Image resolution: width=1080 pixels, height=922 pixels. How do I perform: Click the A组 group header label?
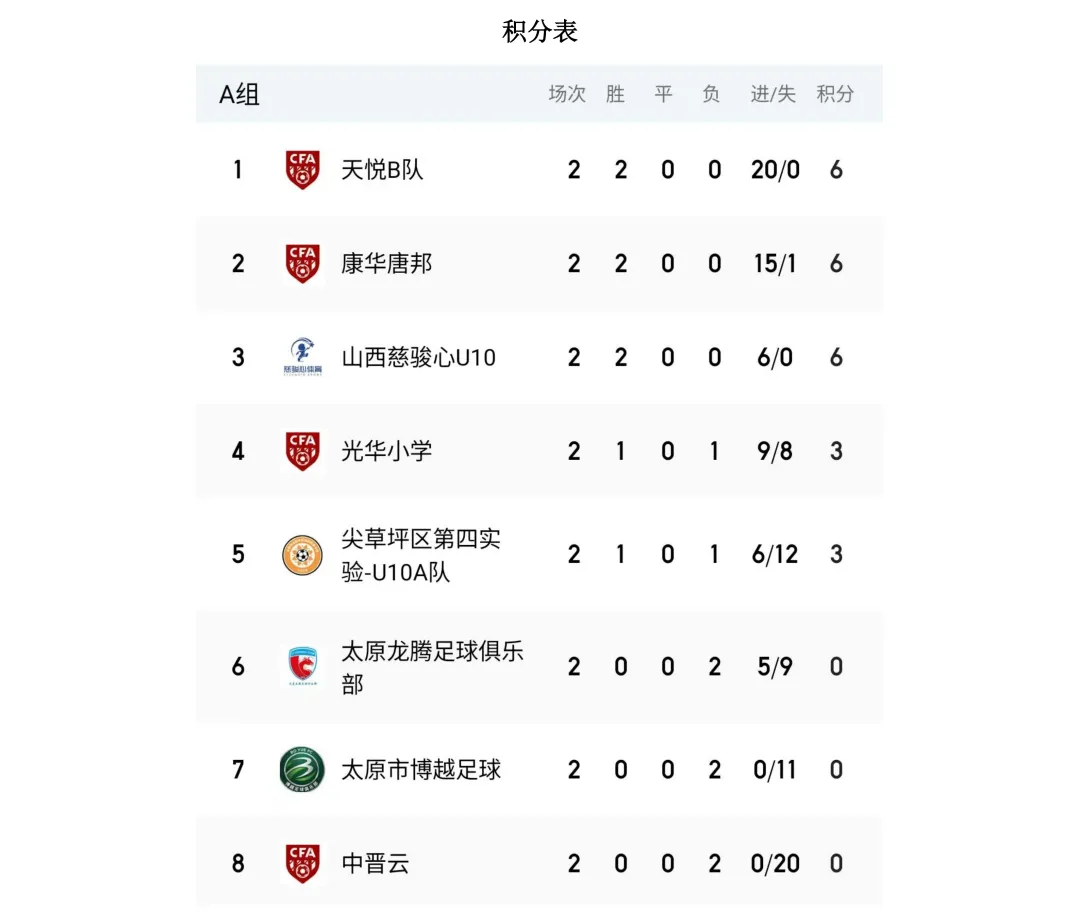pos(240,94)
